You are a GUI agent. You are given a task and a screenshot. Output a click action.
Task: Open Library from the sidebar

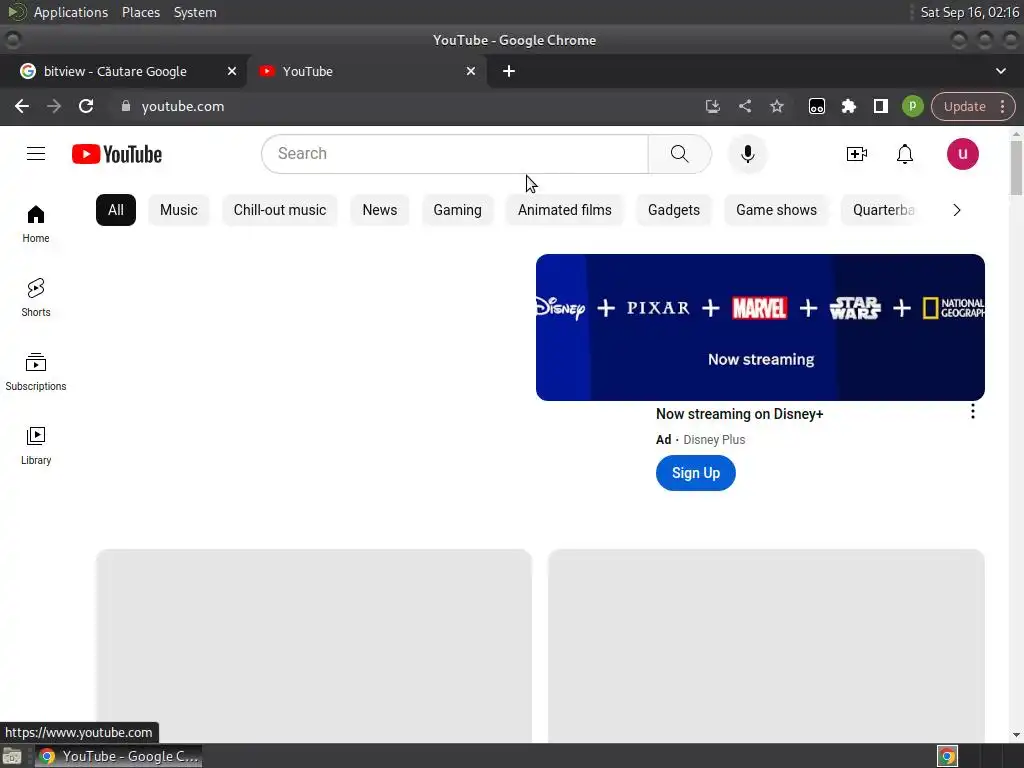point(36,446)
